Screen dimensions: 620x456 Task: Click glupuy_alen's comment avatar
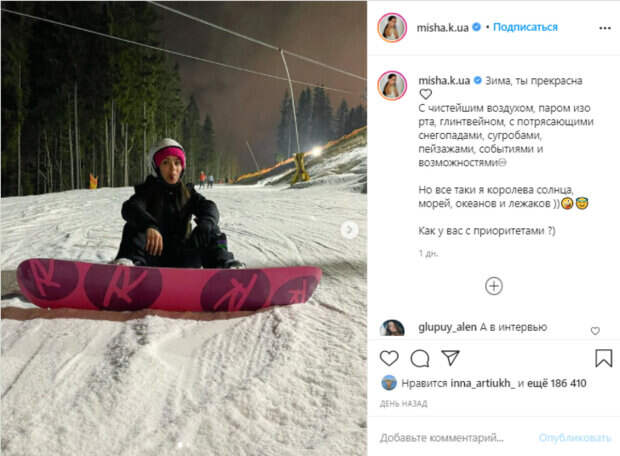click(392, 328)
